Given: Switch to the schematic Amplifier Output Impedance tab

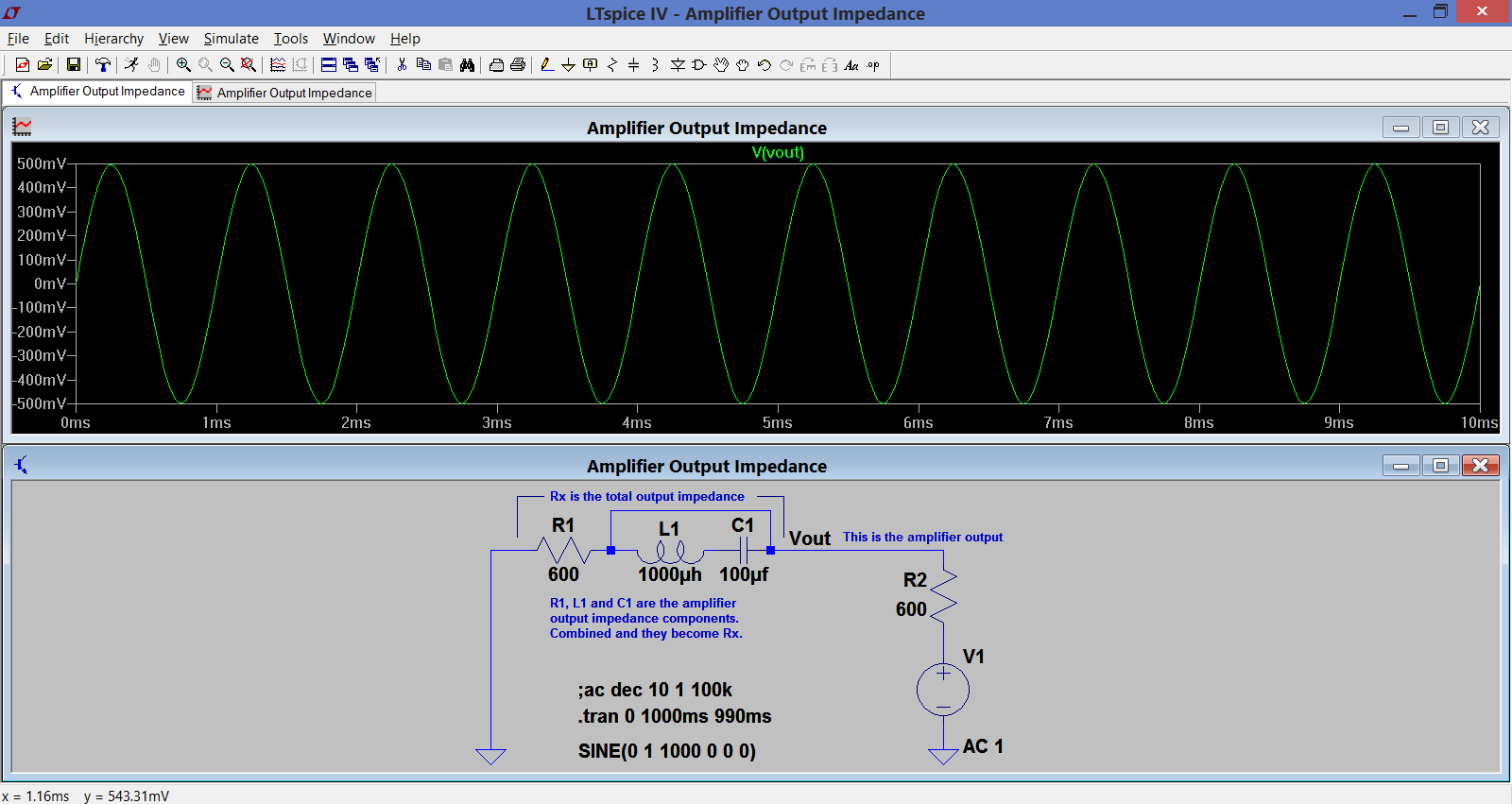Looking at the screenshot, I should coord(97,92).
